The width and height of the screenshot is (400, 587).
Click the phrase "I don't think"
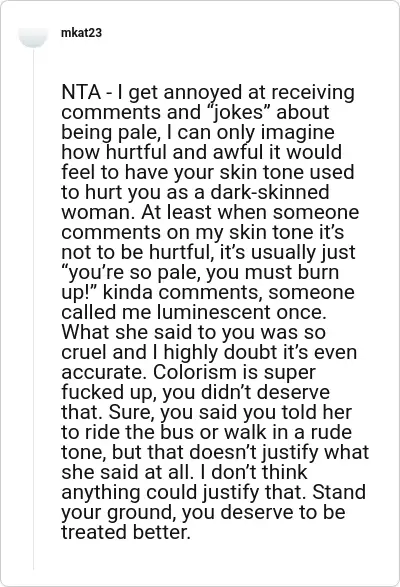pos(254,472)
